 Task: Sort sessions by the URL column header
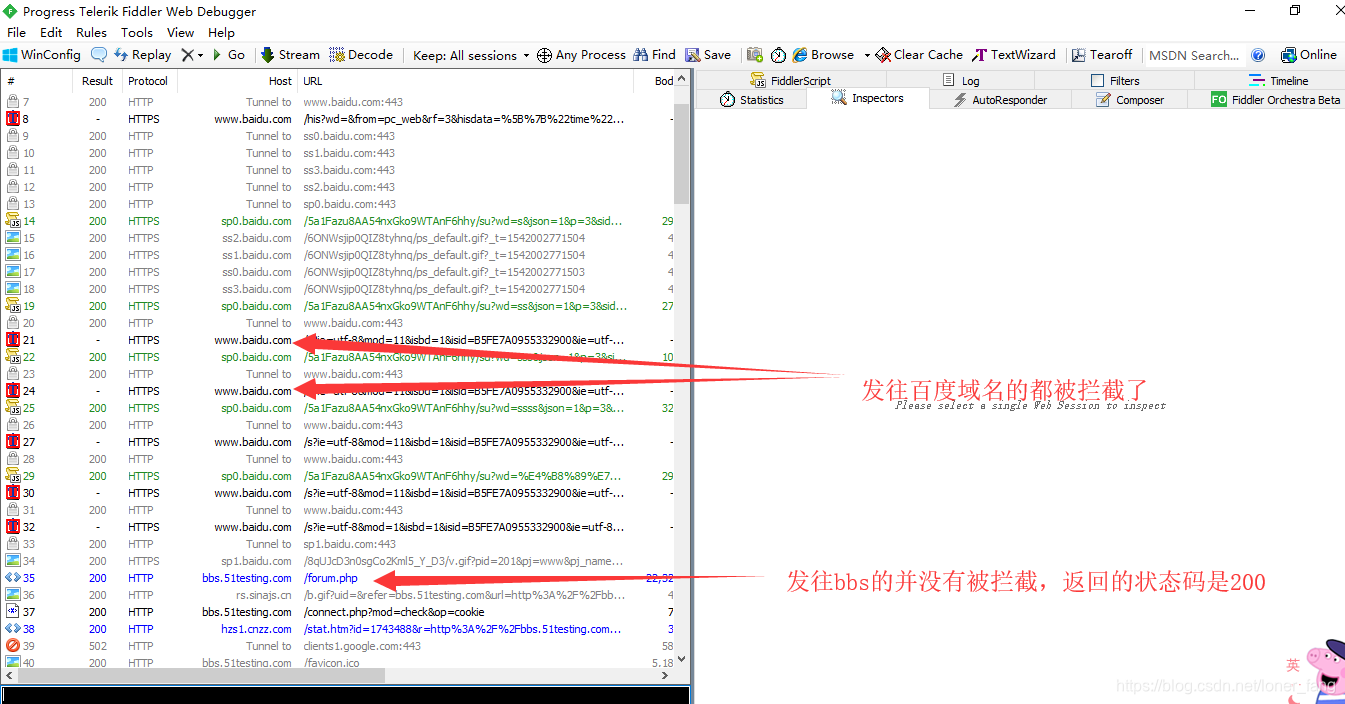(466, 81)
